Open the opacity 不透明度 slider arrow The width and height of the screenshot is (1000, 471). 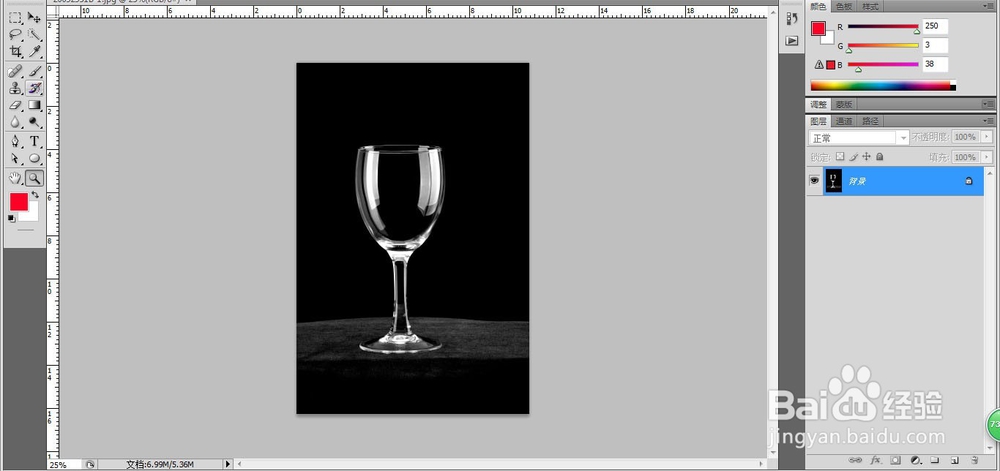(987, 137)
